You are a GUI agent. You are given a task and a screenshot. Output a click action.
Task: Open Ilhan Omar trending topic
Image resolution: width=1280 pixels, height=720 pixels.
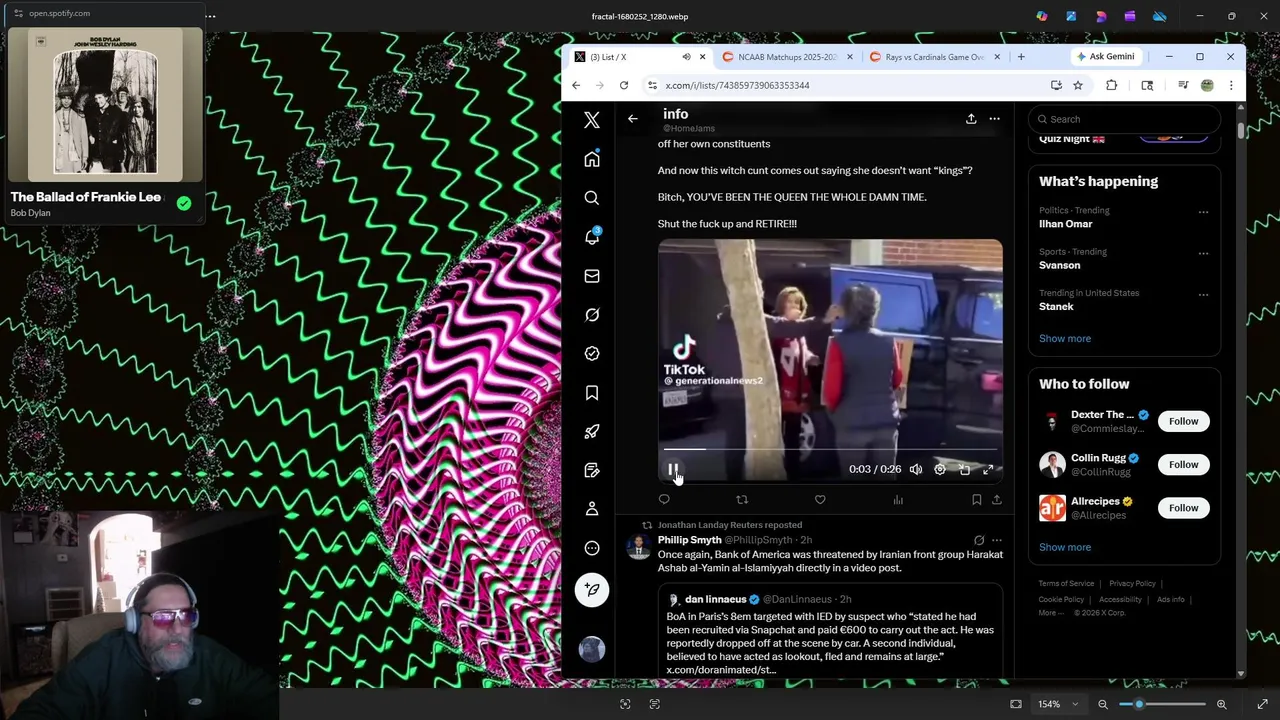[1065, 224]
